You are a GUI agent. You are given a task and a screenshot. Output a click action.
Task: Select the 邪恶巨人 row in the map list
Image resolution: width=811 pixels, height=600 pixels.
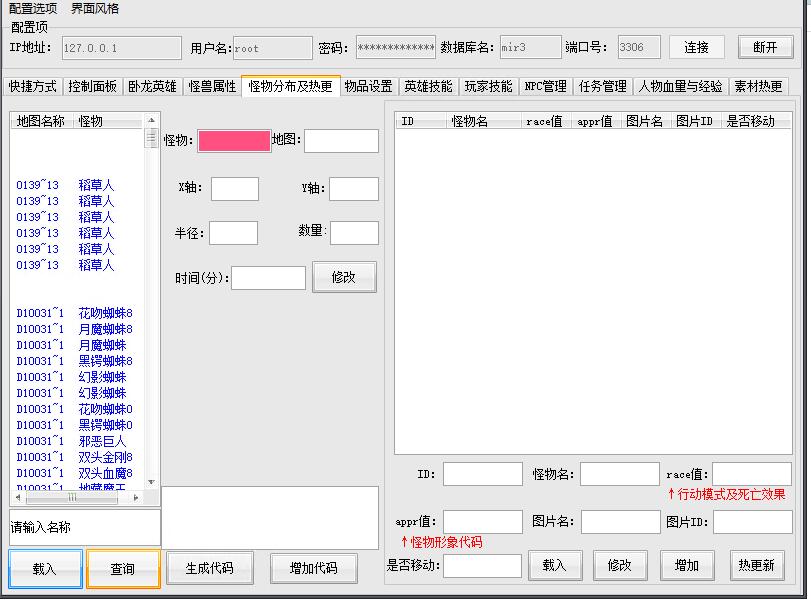(x=102, y=441)
